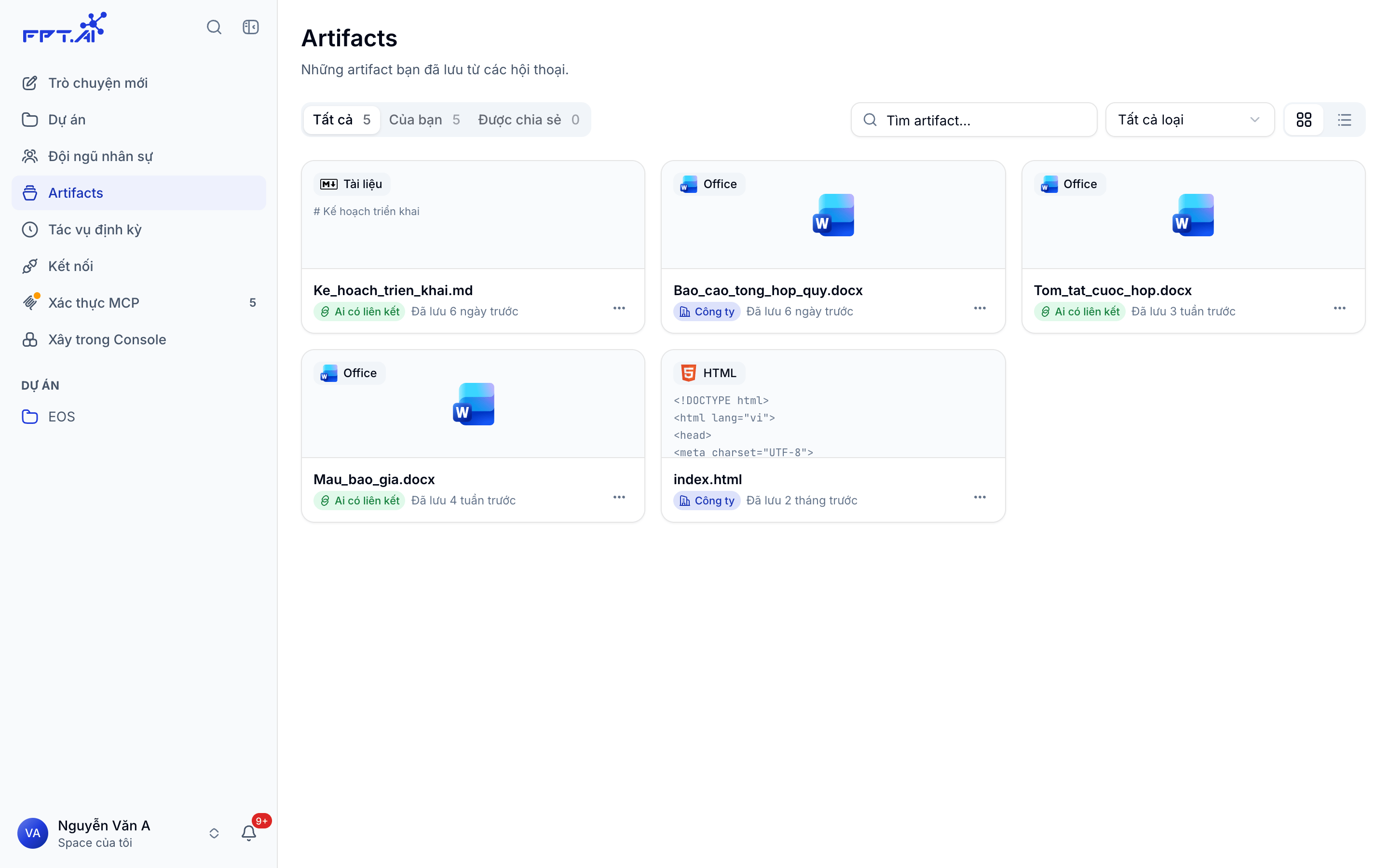Open the EOS project folder
The width and height of the screenshot is (1389, 868).
(x=138, y=416)
